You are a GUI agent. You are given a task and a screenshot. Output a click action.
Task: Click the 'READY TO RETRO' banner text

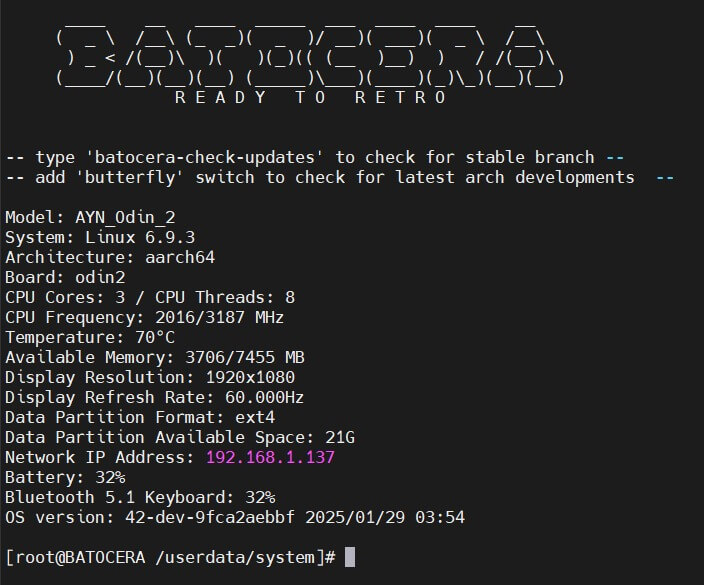coord(310,97)
